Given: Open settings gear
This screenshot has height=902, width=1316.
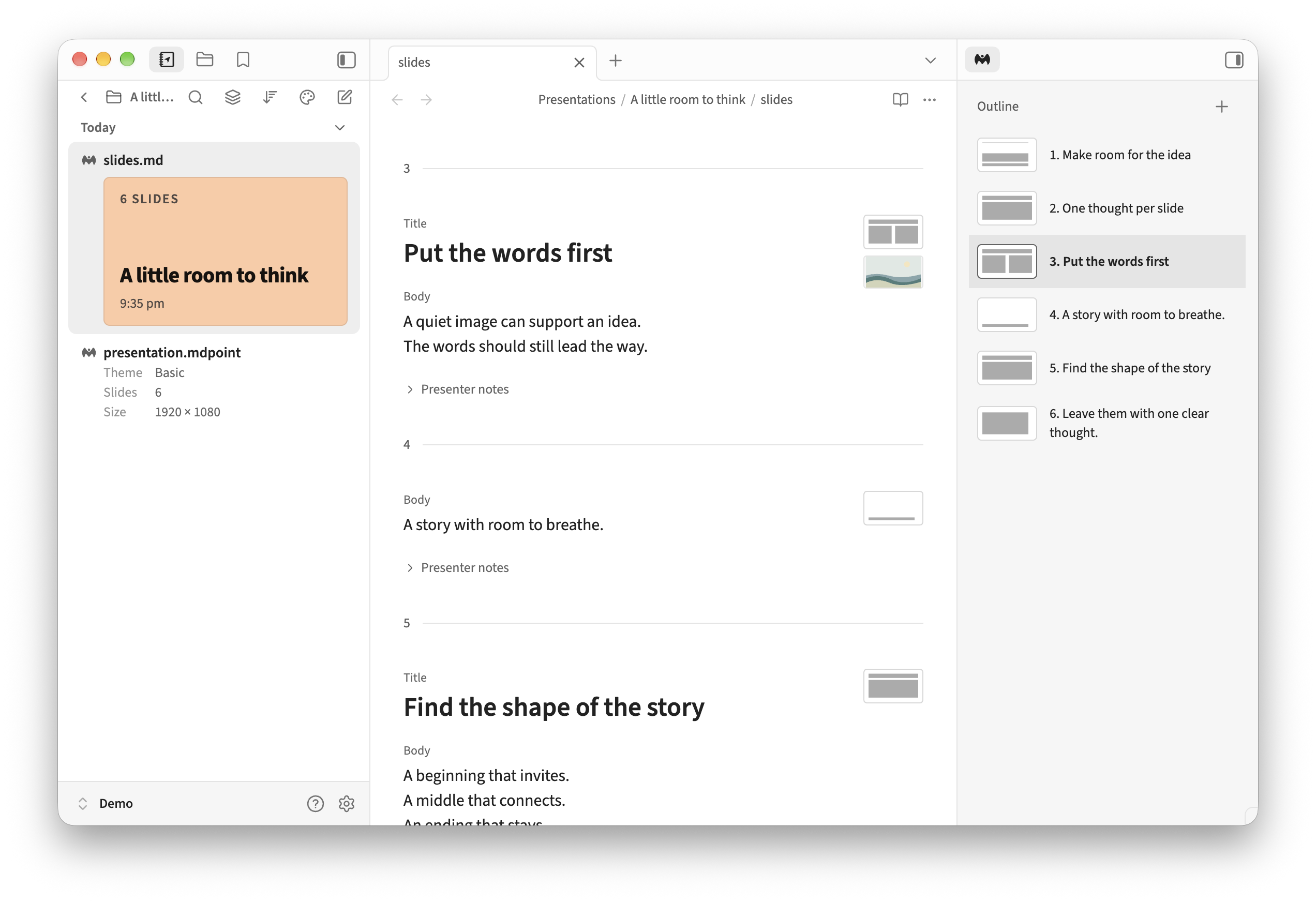Looking at the screenshot, I should pyautogui.click(x=346, y=803).
